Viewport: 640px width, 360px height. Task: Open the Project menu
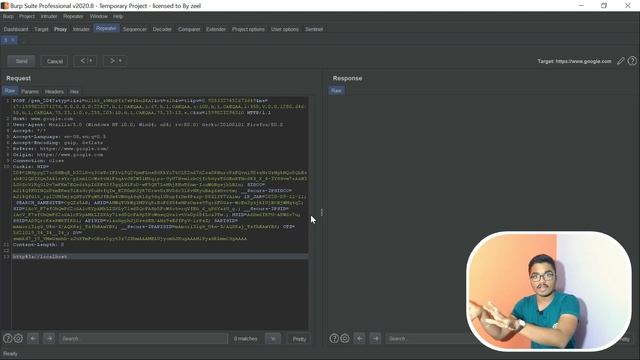click(x=27, y=16)
